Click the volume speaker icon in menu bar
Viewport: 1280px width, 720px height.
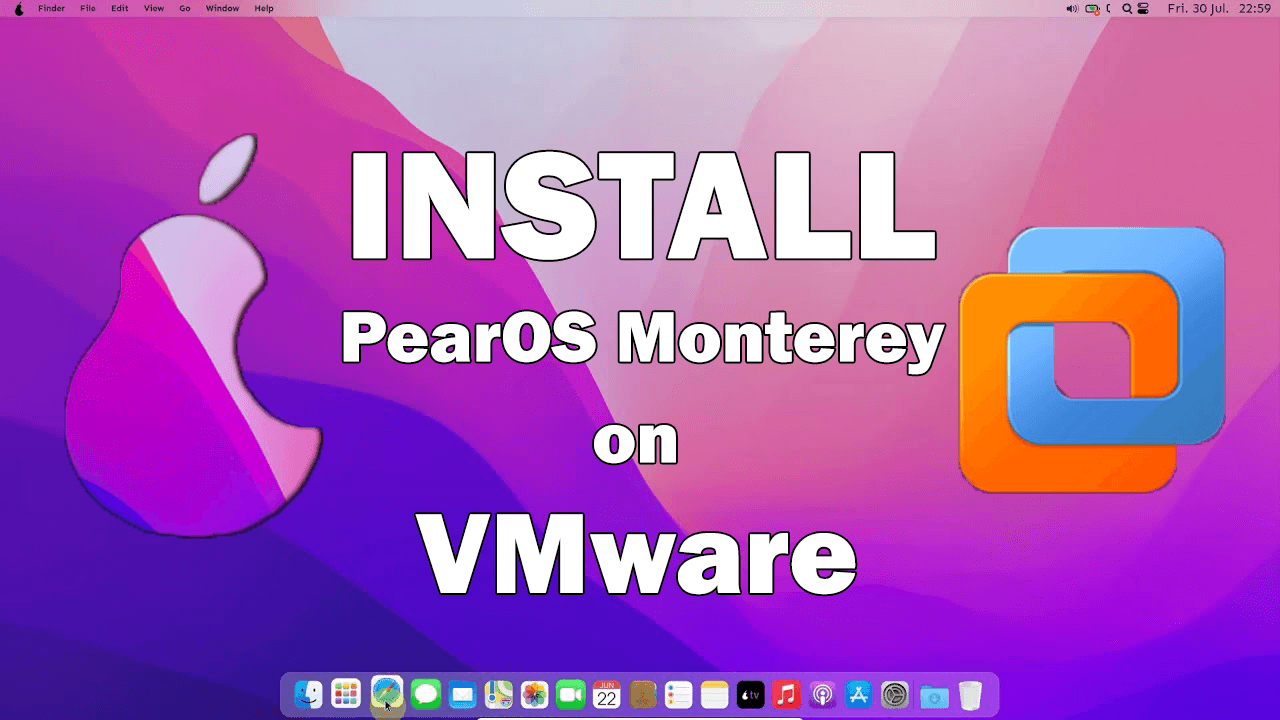point(1072,8)
